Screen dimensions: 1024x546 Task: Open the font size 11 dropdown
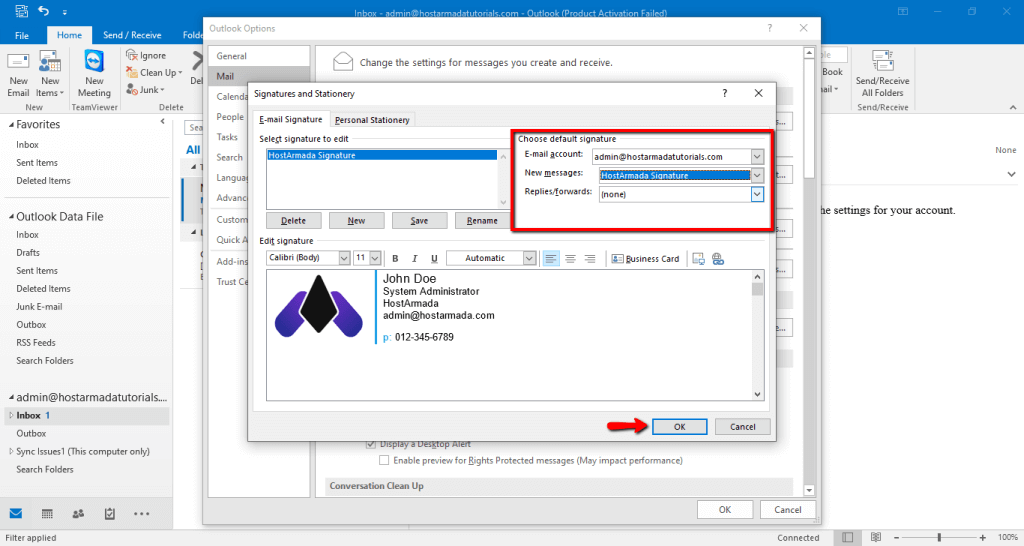click(375, 258)
